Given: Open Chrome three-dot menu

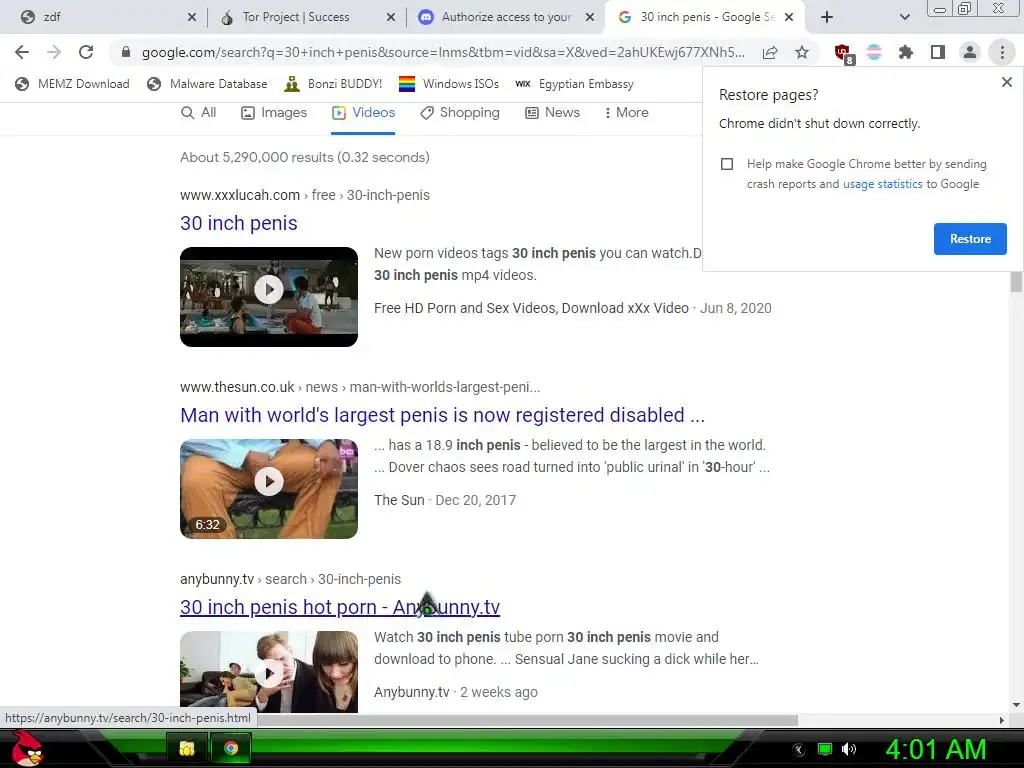Looking at the screenshot, I should click(1002, 52).
